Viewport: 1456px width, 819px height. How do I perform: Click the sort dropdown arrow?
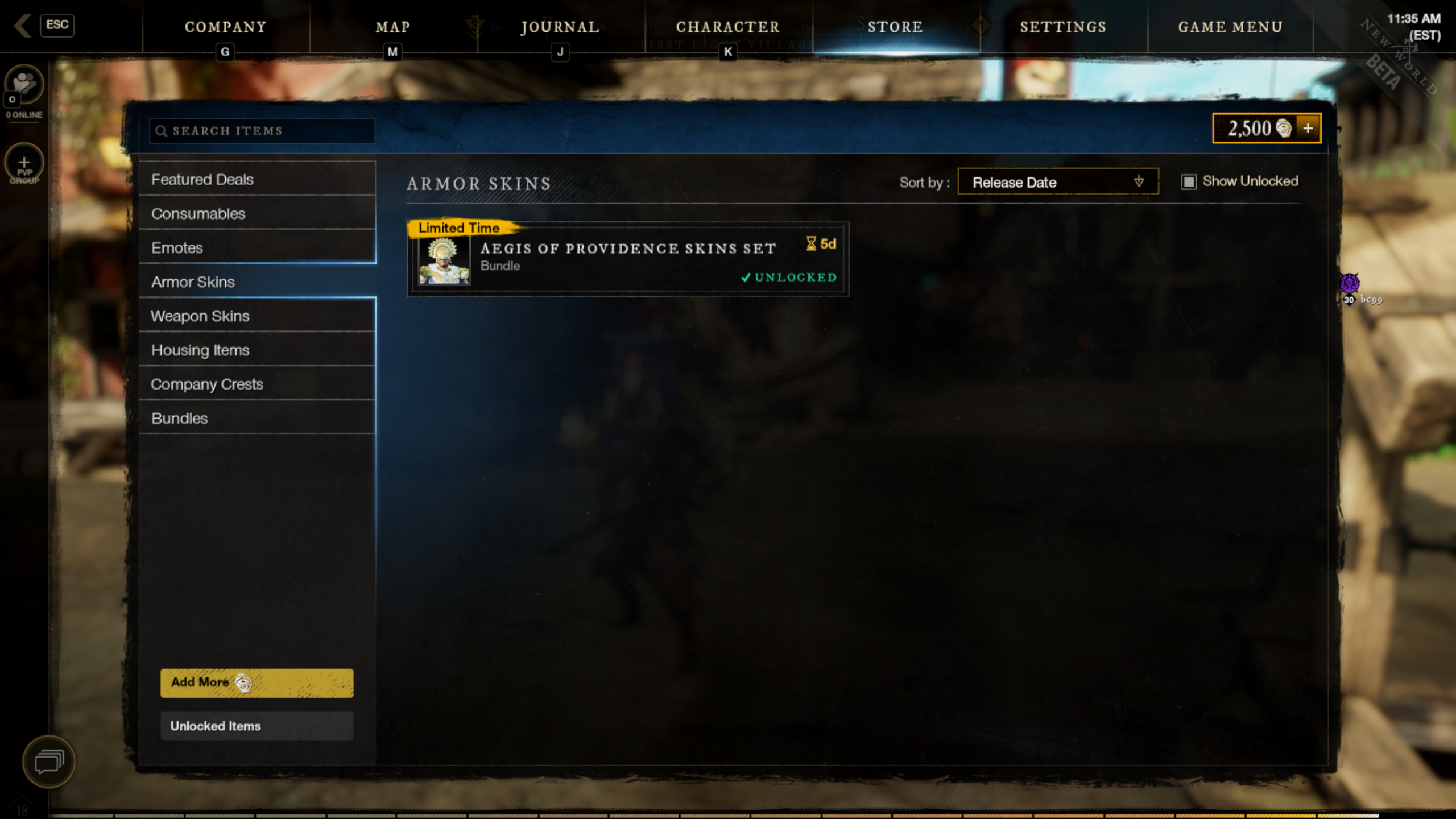(1139, 181)
